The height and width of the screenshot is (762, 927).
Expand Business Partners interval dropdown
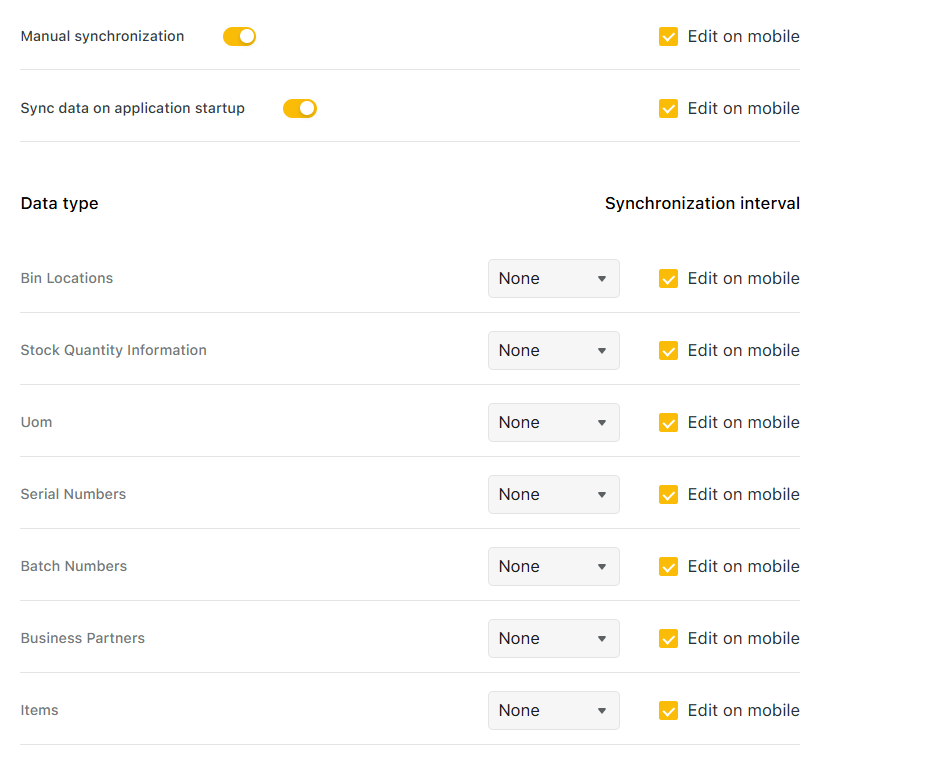click(553, 639)
